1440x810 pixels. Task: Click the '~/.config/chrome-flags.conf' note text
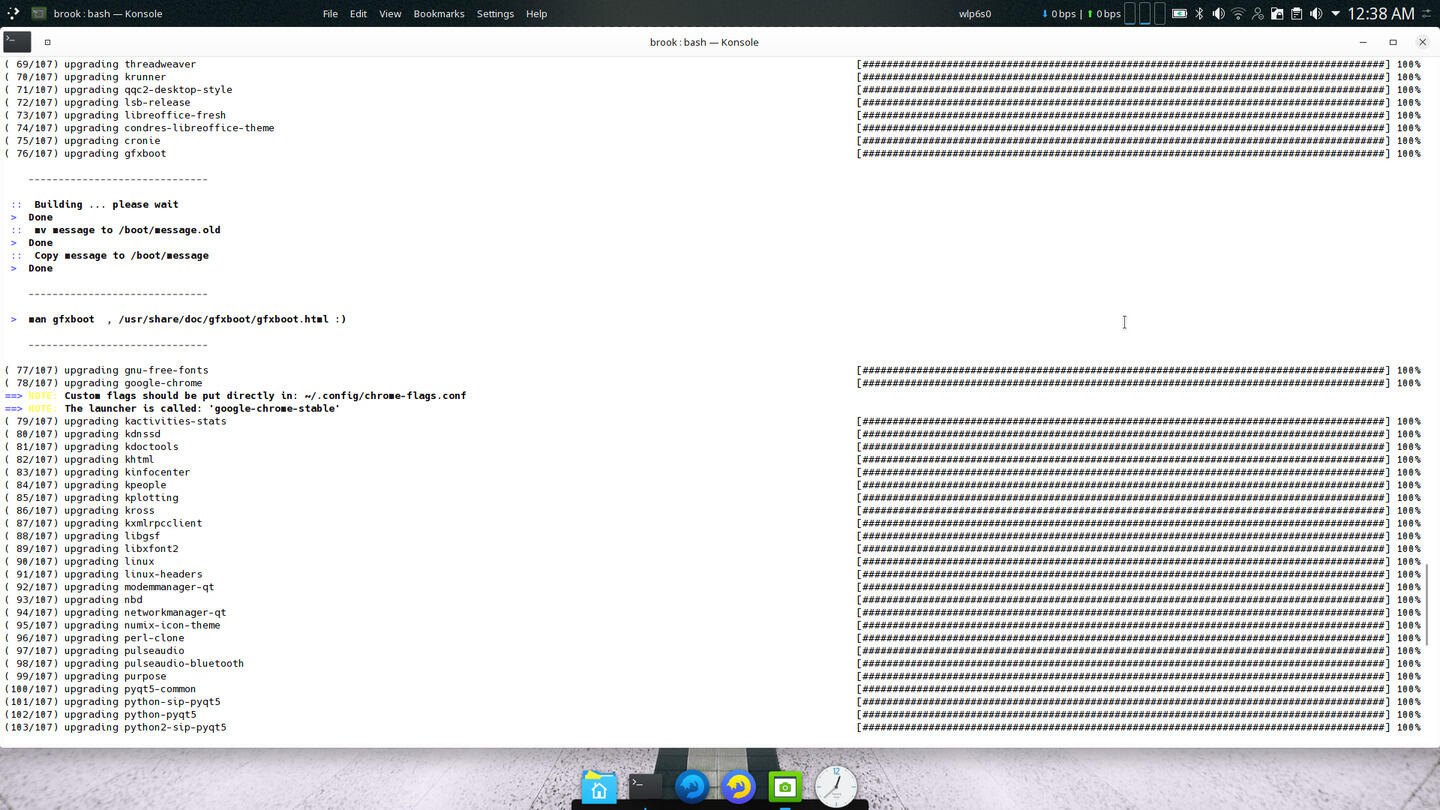click(385, 396)
